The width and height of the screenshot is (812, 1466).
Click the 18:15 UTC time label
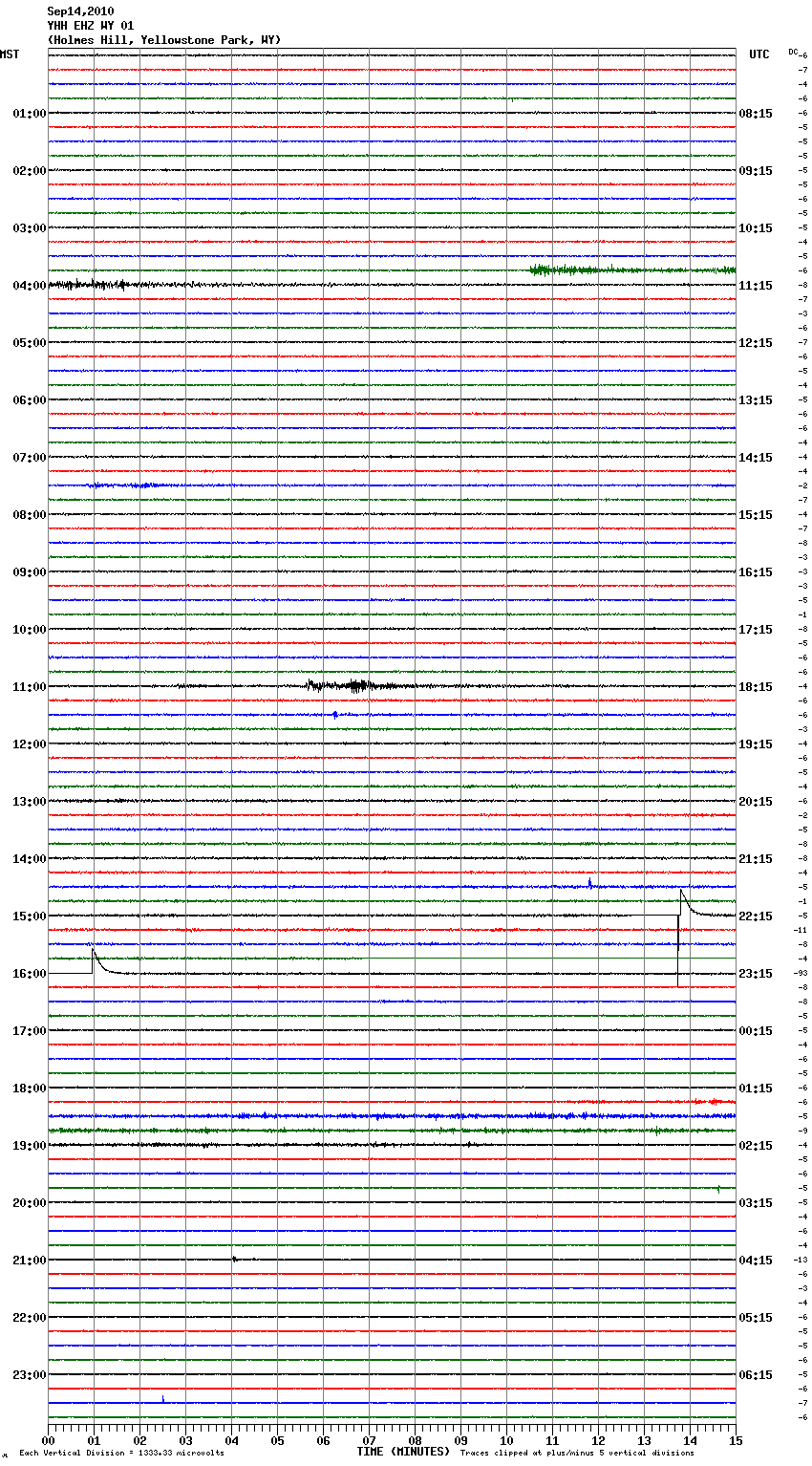pos(756,687)
